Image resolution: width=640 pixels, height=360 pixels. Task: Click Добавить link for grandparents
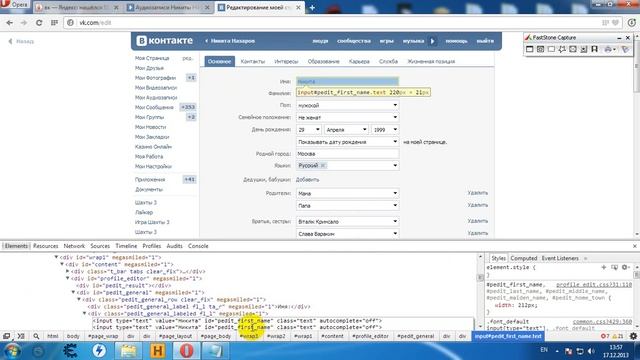click(x=307, y=180)
